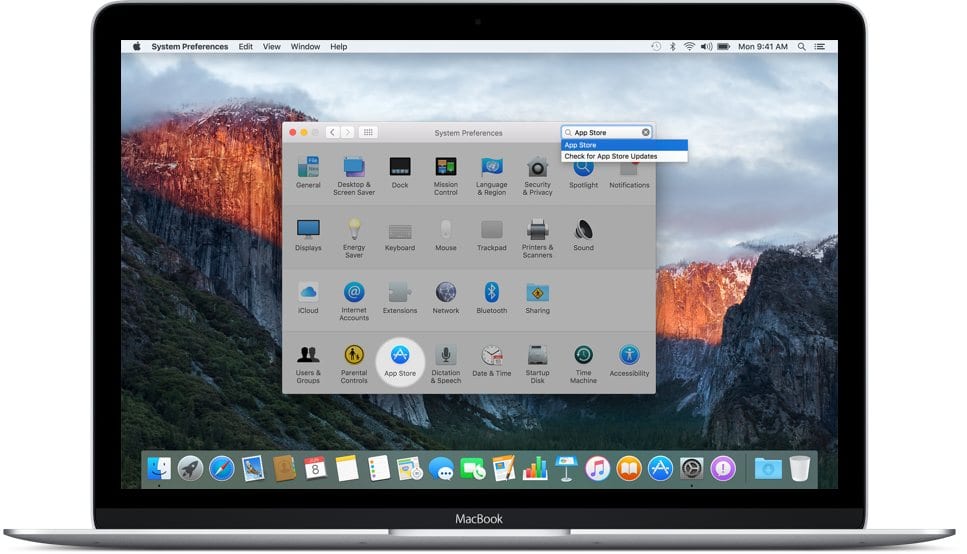Open Date & Time preferences

pyautogui.click(x=492, y=361)
